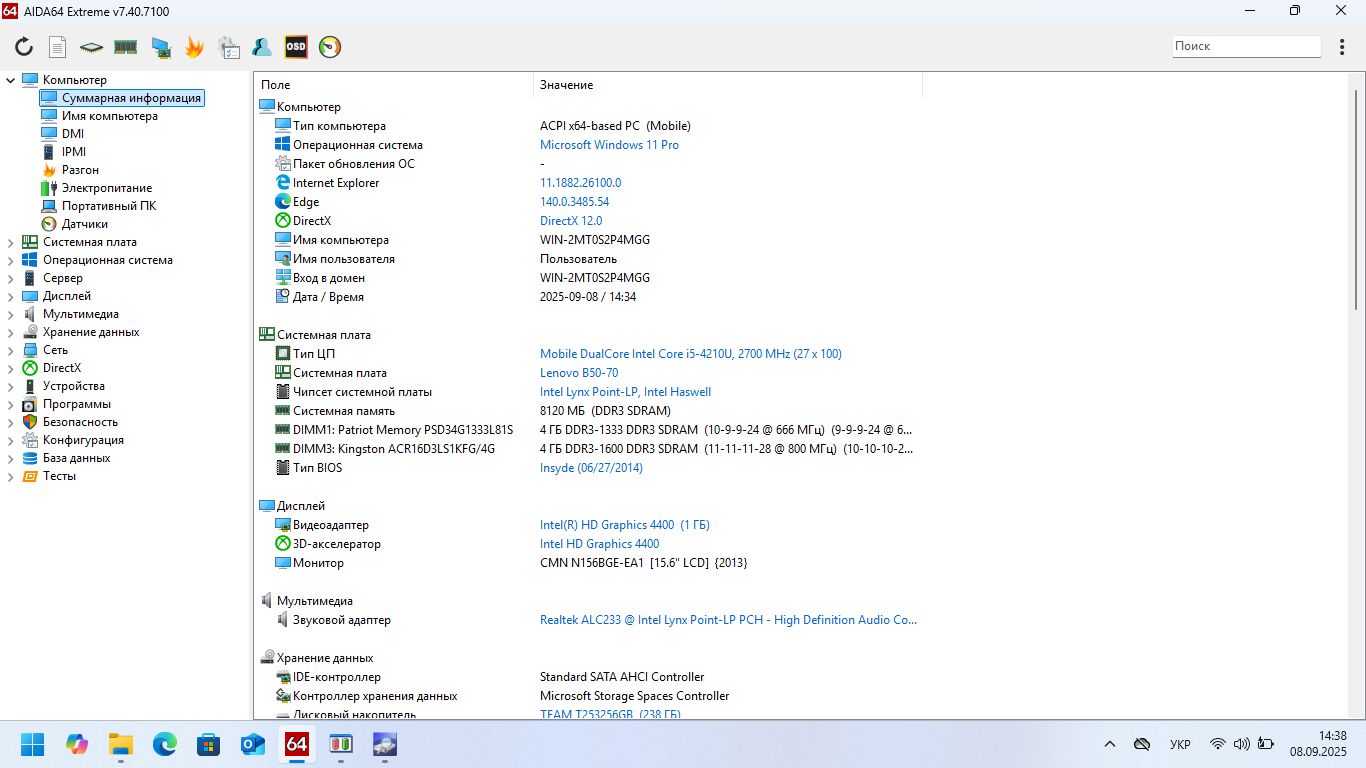Expand the Тесты tree node

pyautogui.click(x=11, y=476)
